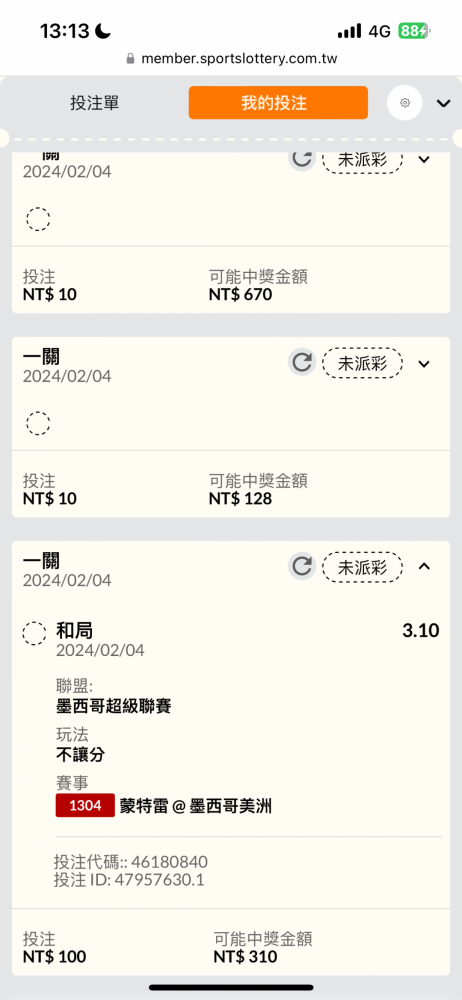This screenshot has width=462, height=1000.
Task: Tap the red 1304 match code badge
Action: click(x=85, y=805)
